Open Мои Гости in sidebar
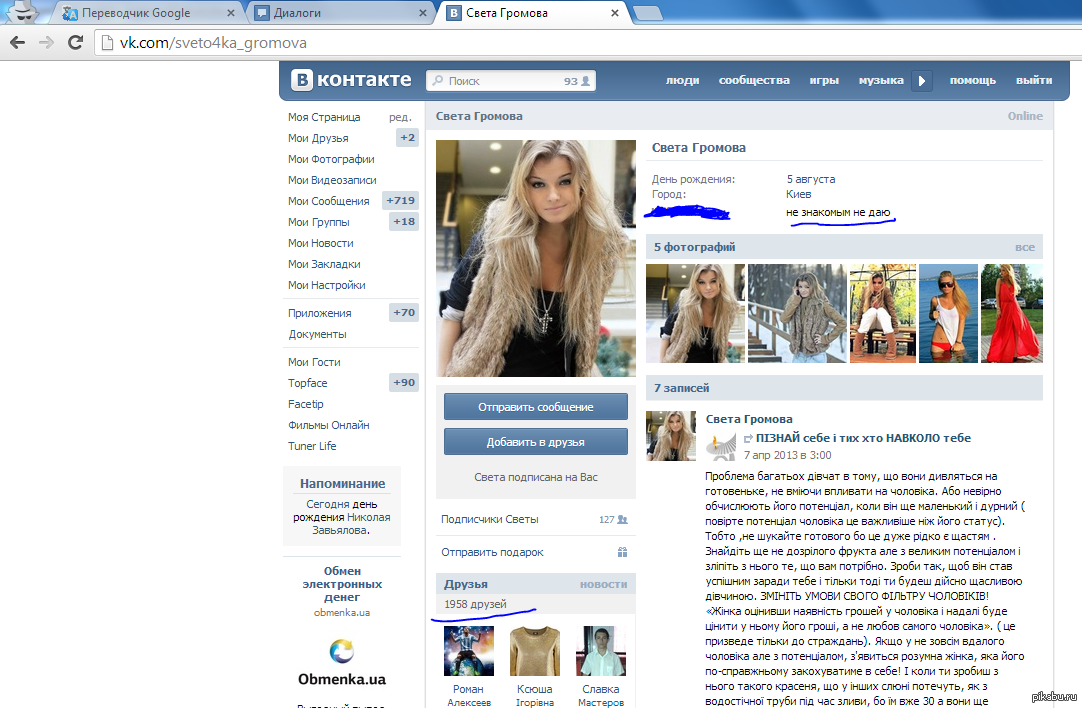Screen dimensions: 1082x708 point(314,362)
